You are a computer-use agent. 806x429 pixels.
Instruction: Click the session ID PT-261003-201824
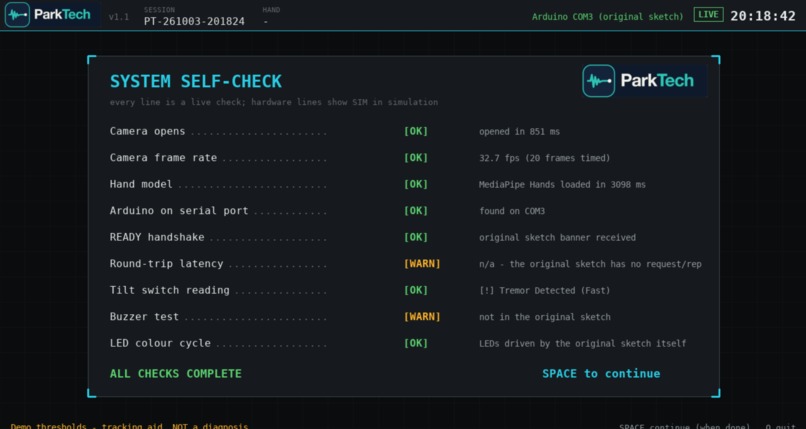coord(194,22)
